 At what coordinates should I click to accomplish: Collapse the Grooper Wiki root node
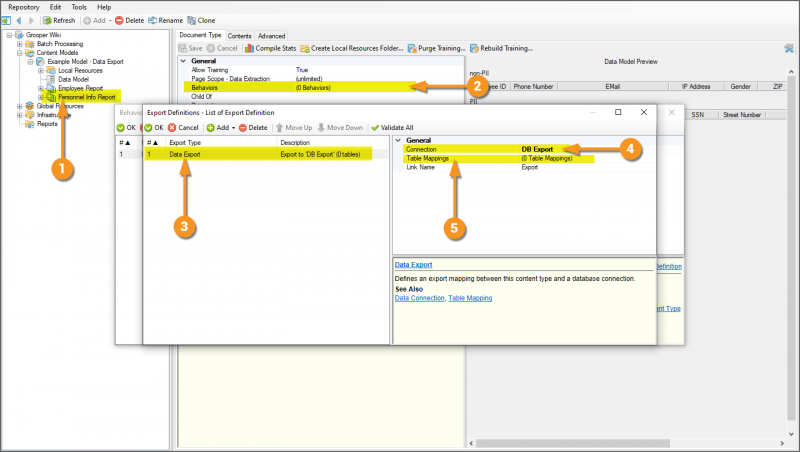(9, 35)
